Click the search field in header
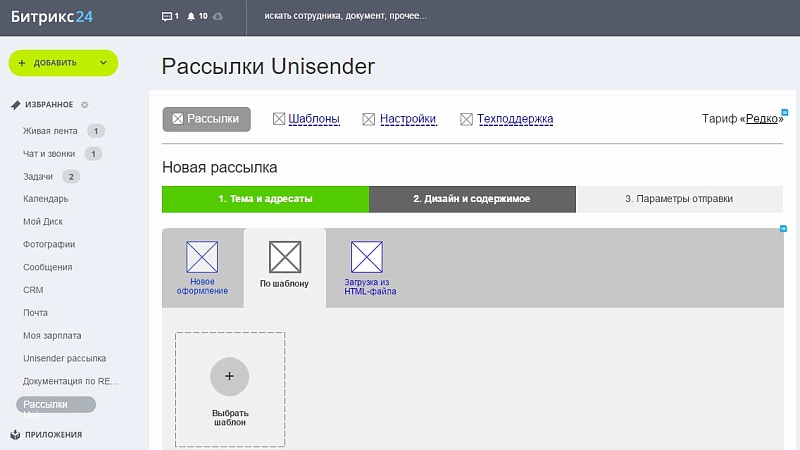This screenshot has height=450, width=800. 400,17
